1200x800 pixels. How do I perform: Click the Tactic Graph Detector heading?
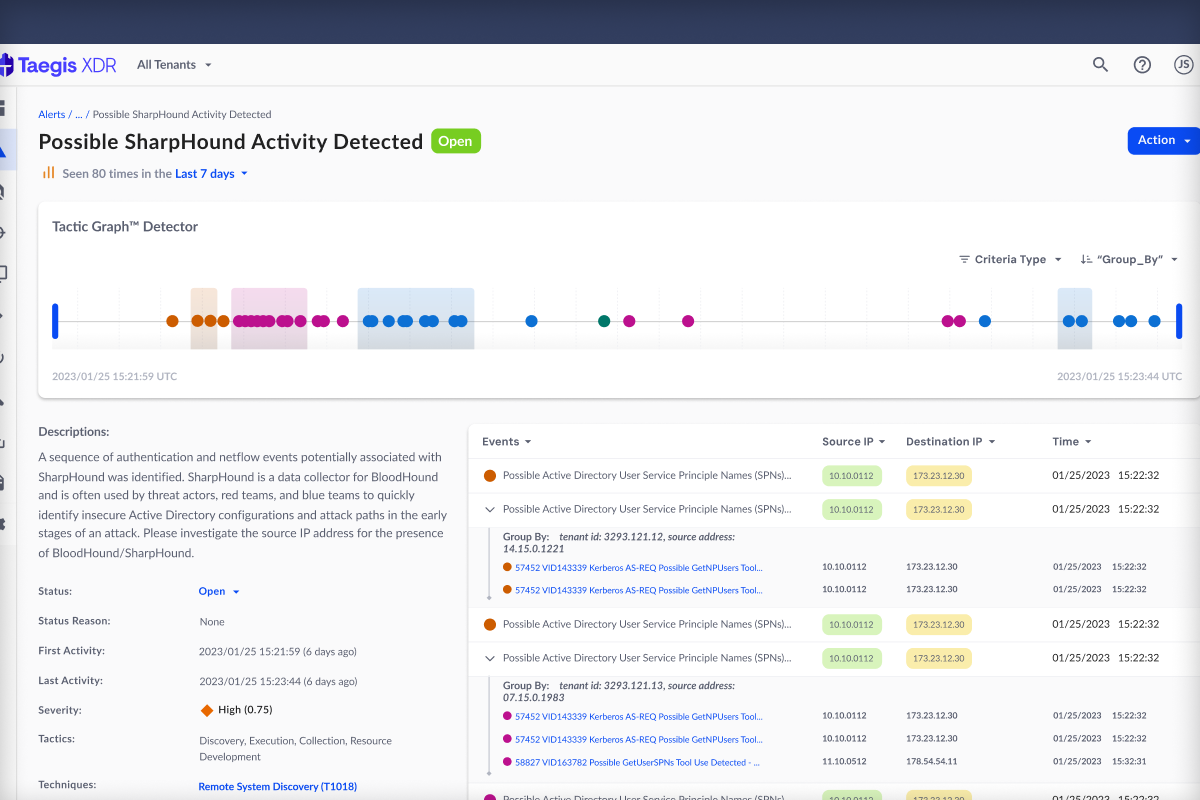click(x=125, y=227)
